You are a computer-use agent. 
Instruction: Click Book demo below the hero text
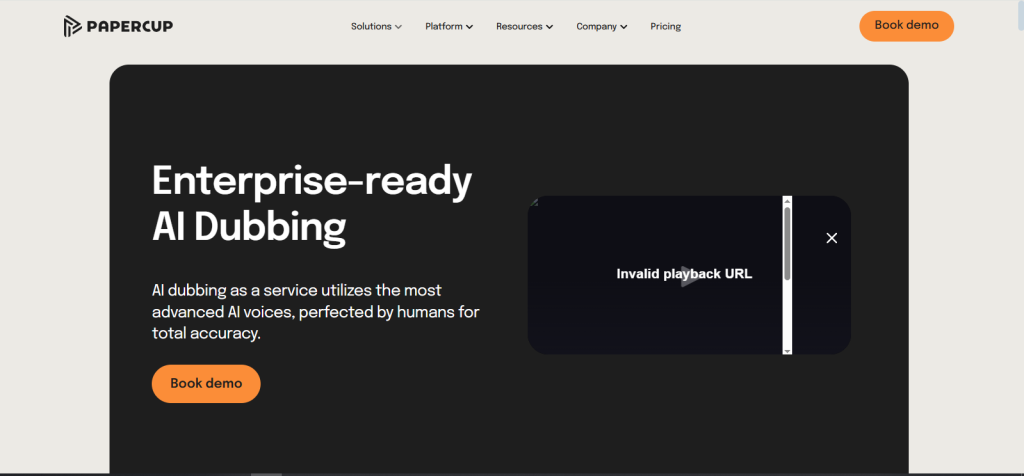(206, 384)
